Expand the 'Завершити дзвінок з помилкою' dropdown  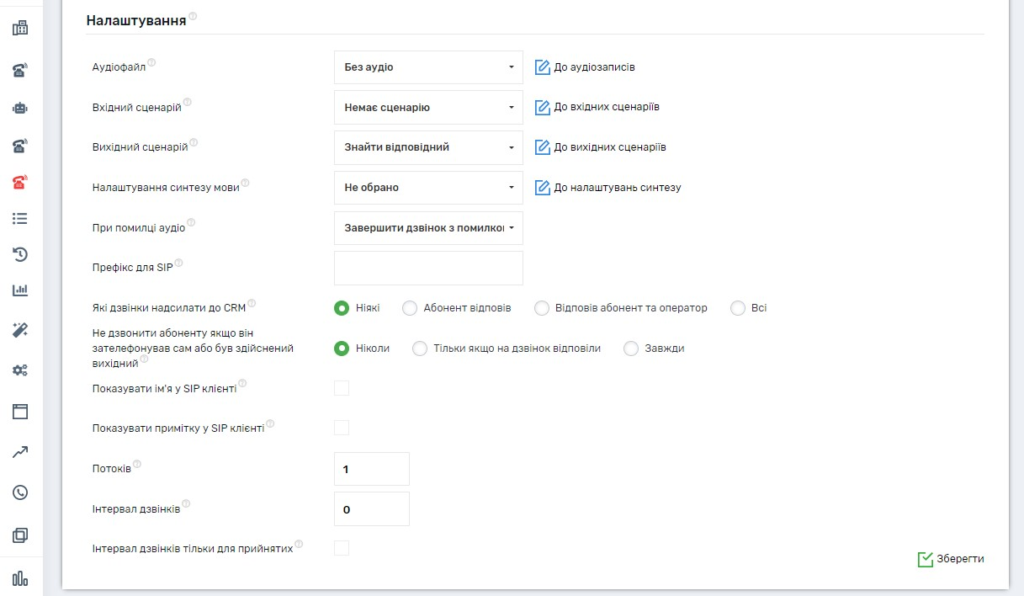427,228
